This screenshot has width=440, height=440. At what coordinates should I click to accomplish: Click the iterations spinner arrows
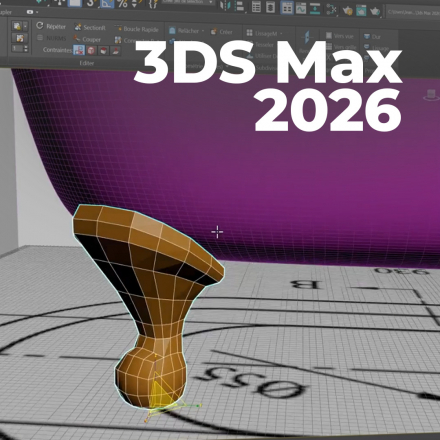[26, 49]
